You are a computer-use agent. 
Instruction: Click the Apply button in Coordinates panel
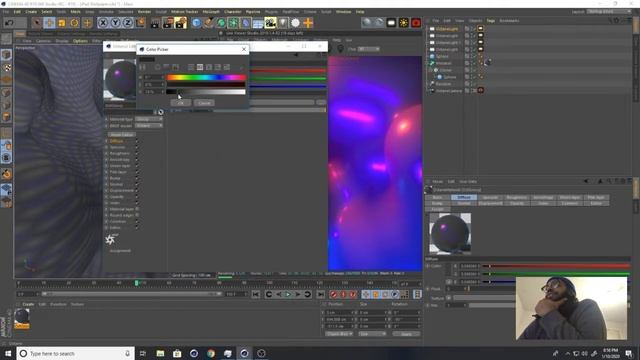click(x=406, y=334)
